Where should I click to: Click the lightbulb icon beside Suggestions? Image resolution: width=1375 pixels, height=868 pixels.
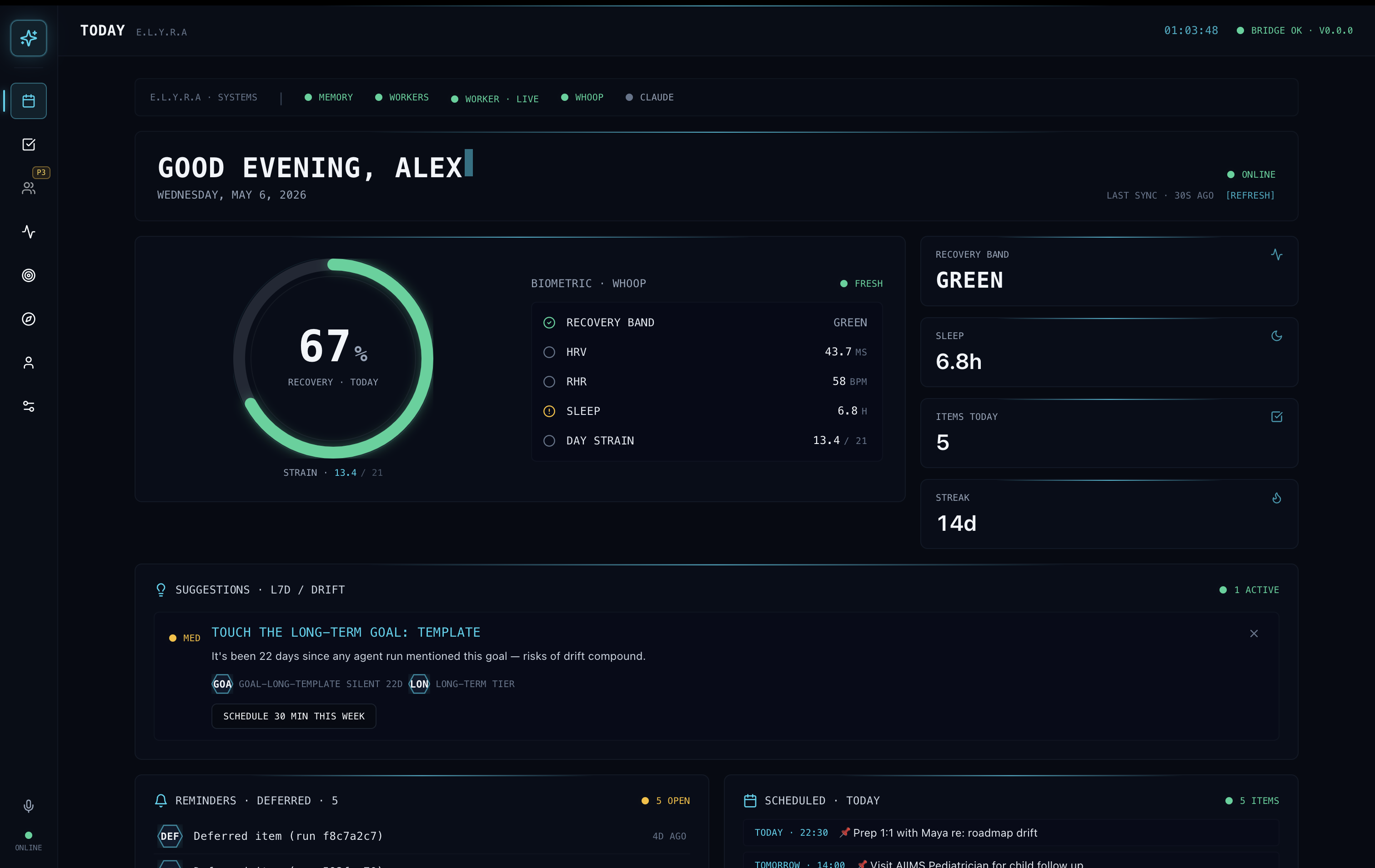(161, 589)
